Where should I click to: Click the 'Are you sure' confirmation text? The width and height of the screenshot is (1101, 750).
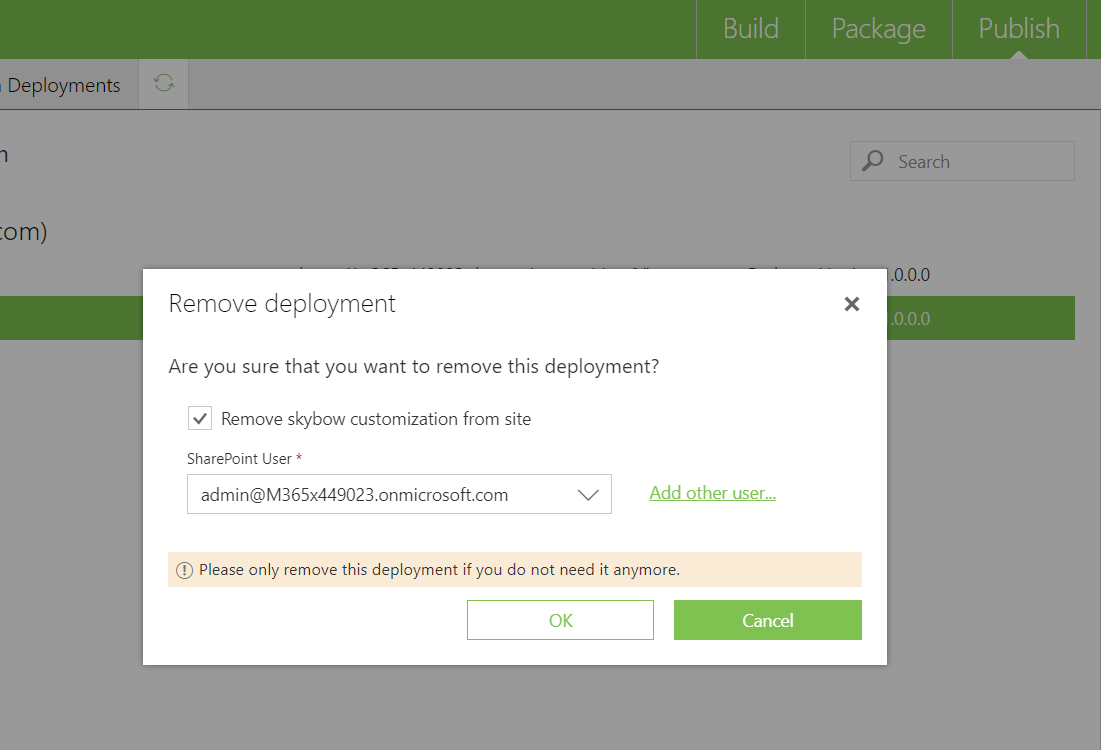(x=414, y=367)
